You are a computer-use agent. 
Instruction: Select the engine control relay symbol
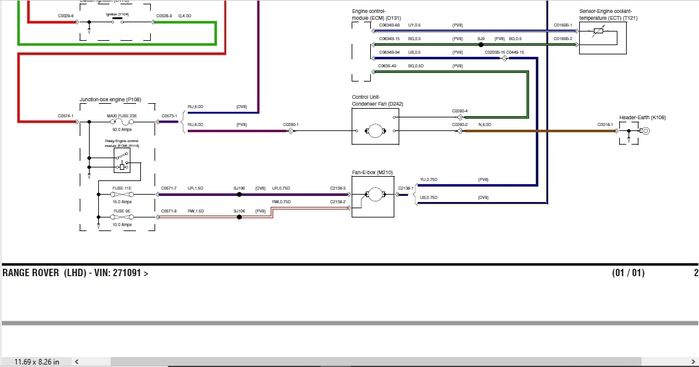point(122,161)
